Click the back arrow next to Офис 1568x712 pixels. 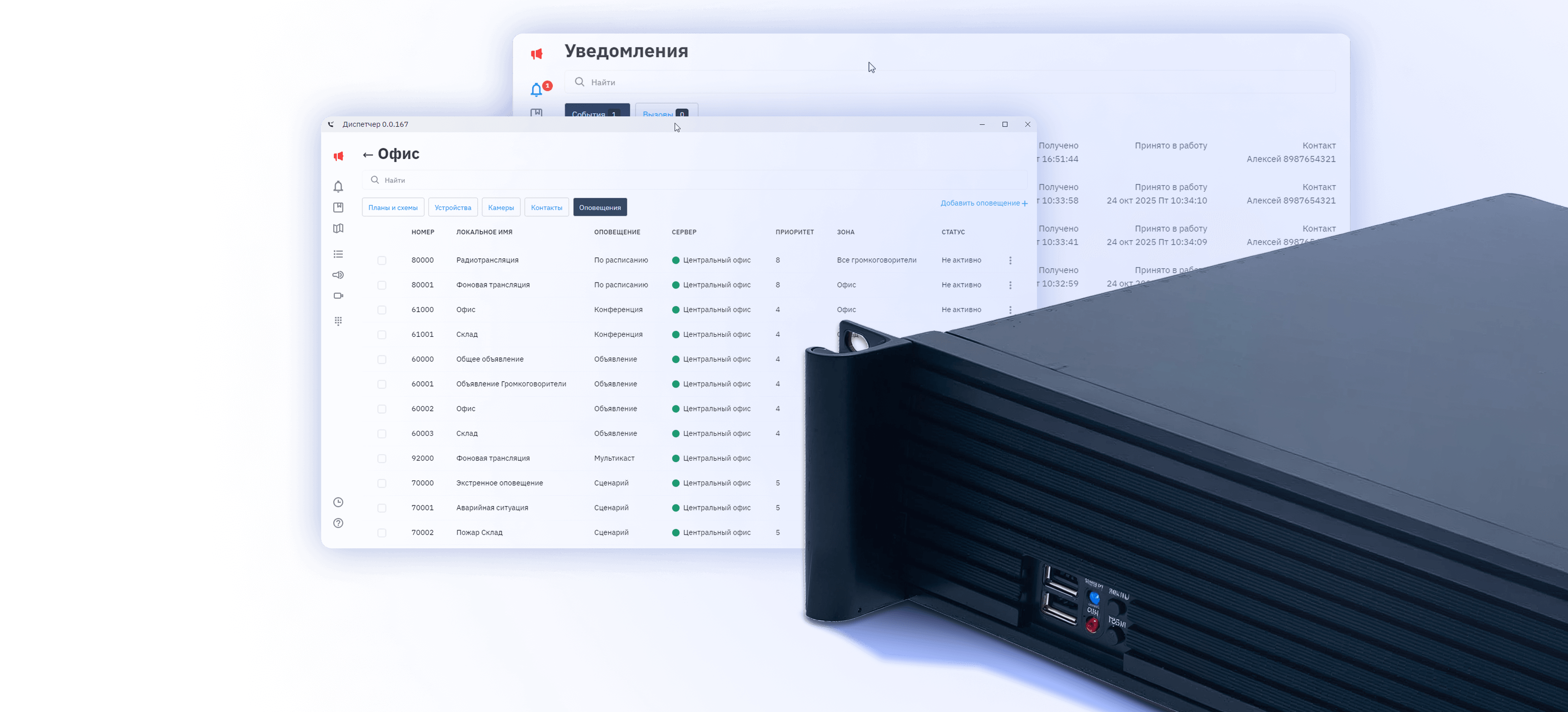(x=368, y=154)
